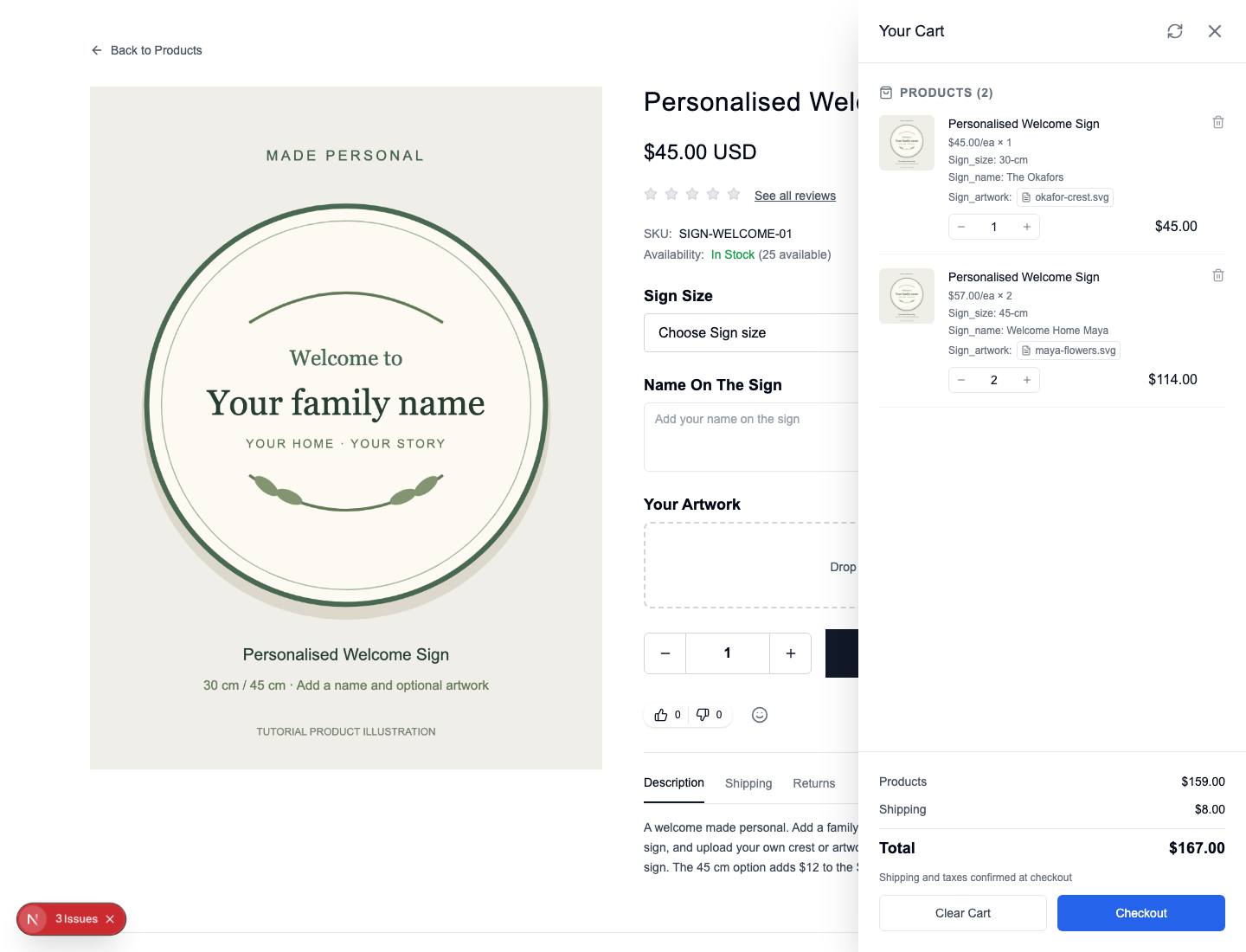Screen dimensions: 1246x952
Task: Open the okafor-crest.svg artwork file
Action: pyautogui.click(x=1065, y=197)
